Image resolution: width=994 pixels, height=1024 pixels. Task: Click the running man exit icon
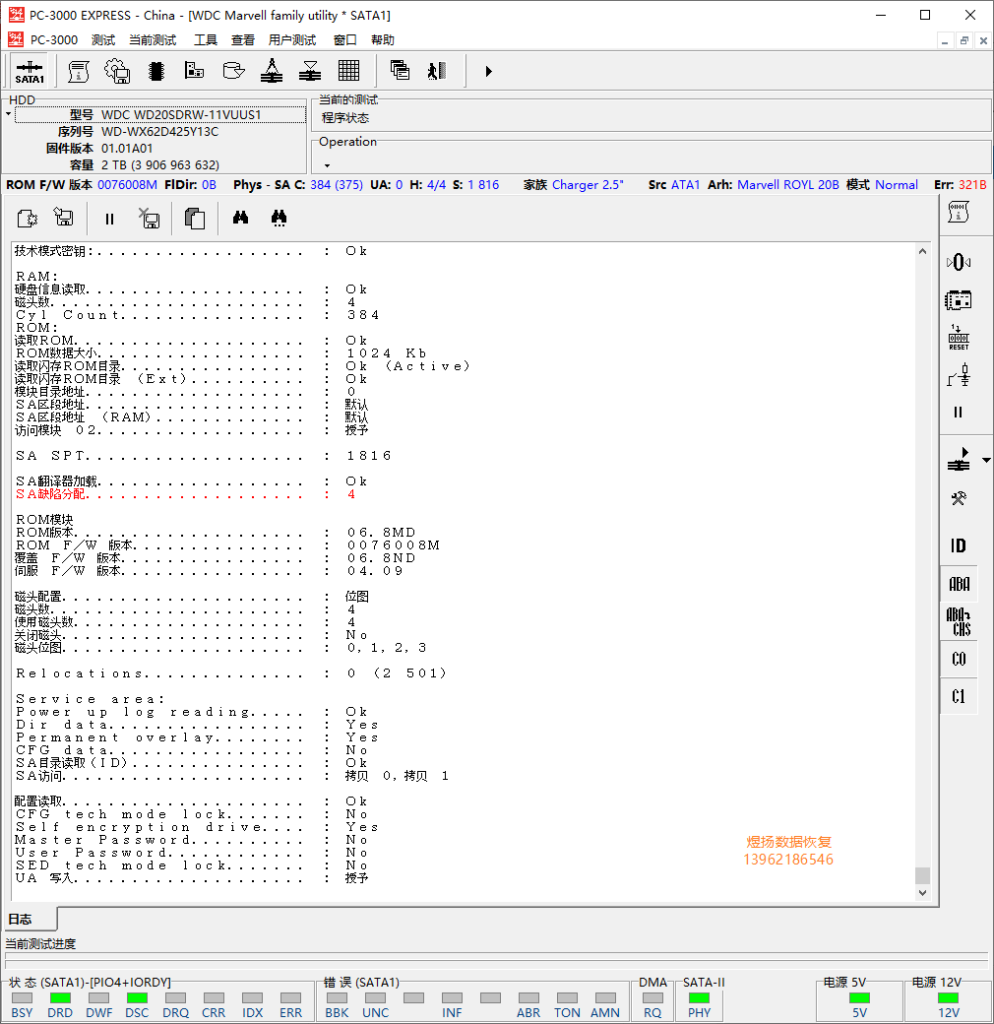coord(437,71)
